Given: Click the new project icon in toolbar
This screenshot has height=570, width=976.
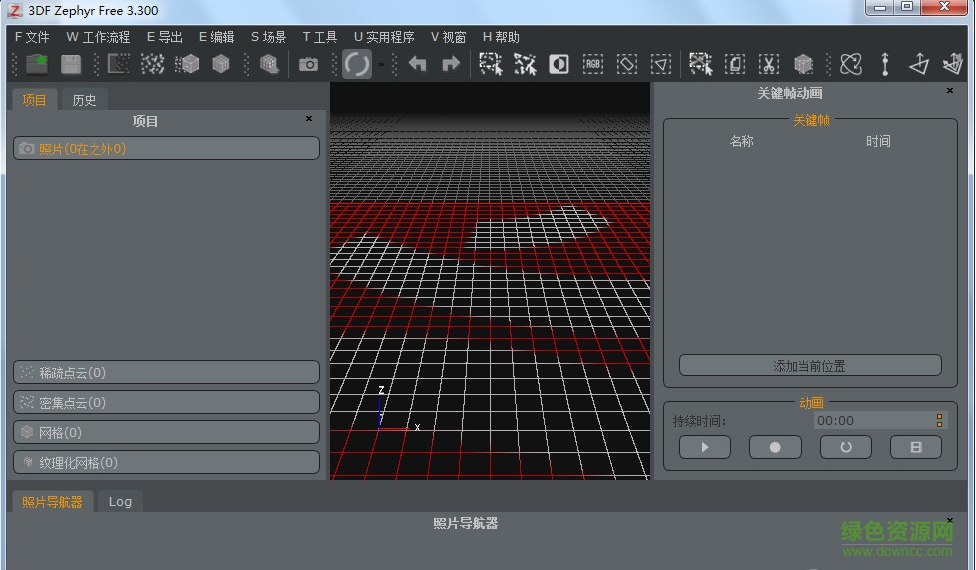Looking at the screenshot, I should point(37,64).
